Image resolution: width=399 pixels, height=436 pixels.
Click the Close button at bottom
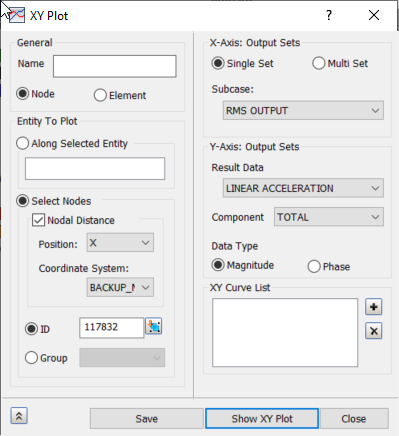tap(354, 419)
